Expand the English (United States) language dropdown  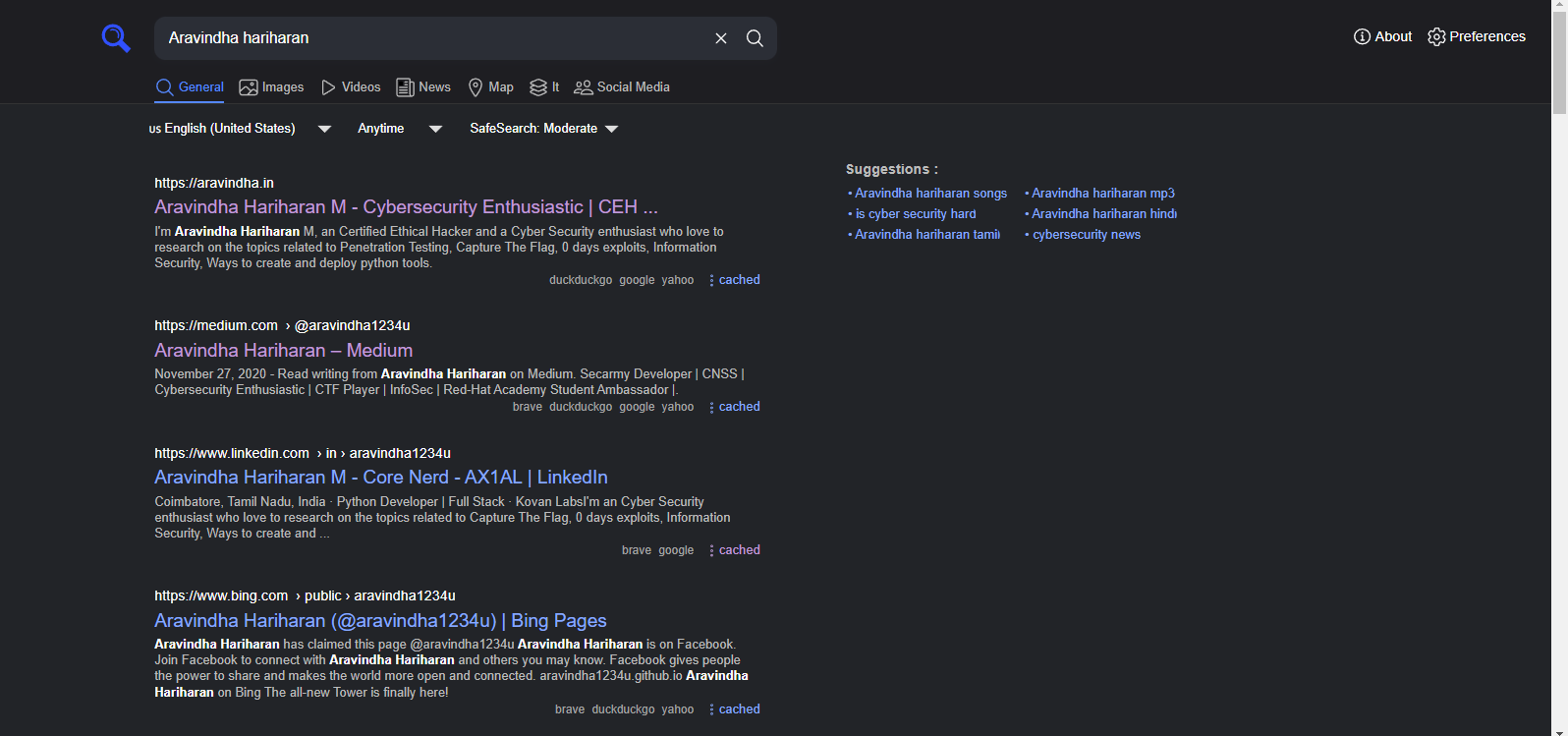pyautogui.click(x=239, y=129)
